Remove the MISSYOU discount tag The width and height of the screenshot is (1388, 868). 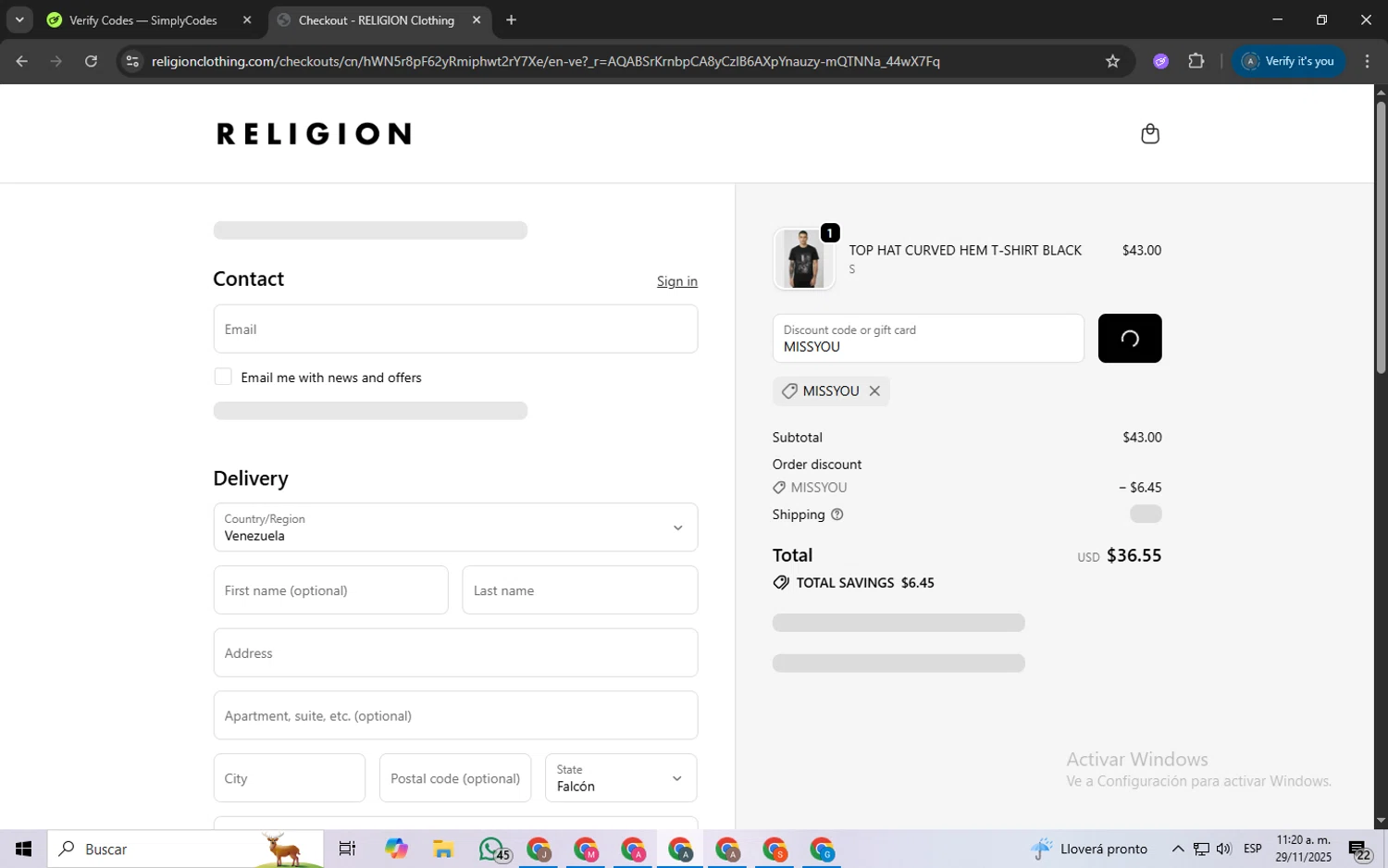click(874, 391)
